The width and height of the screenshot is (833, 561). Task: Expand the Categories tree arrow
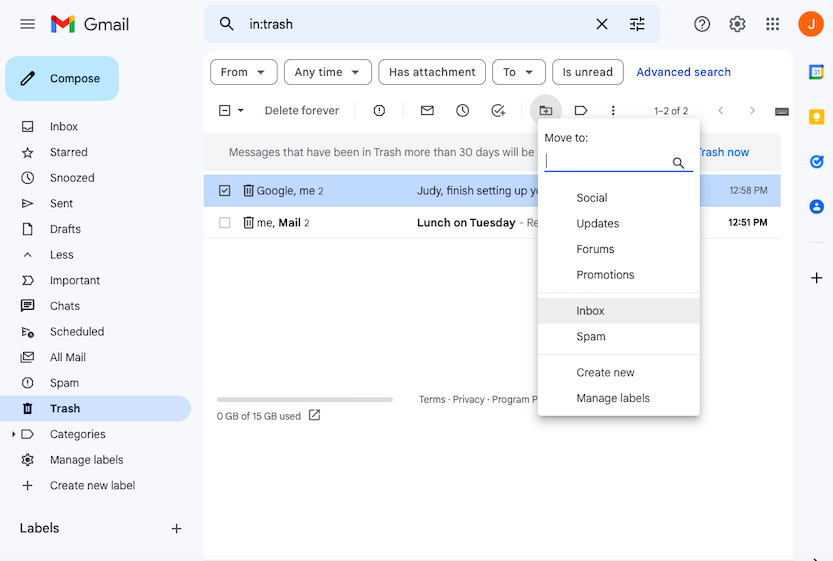click(x=13, y=434)
